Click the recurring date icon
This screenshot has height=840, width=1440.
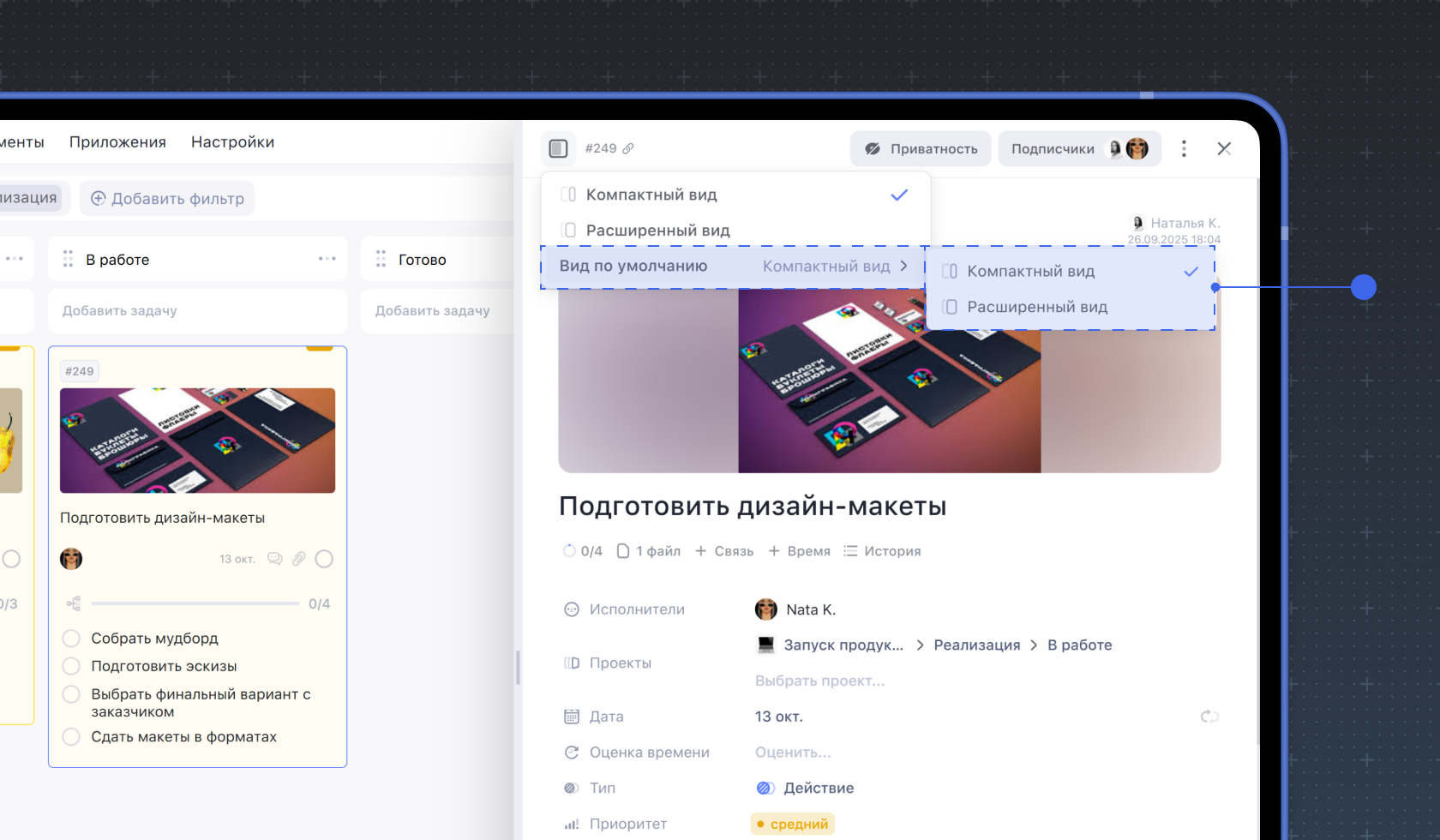pos(1209,717)
